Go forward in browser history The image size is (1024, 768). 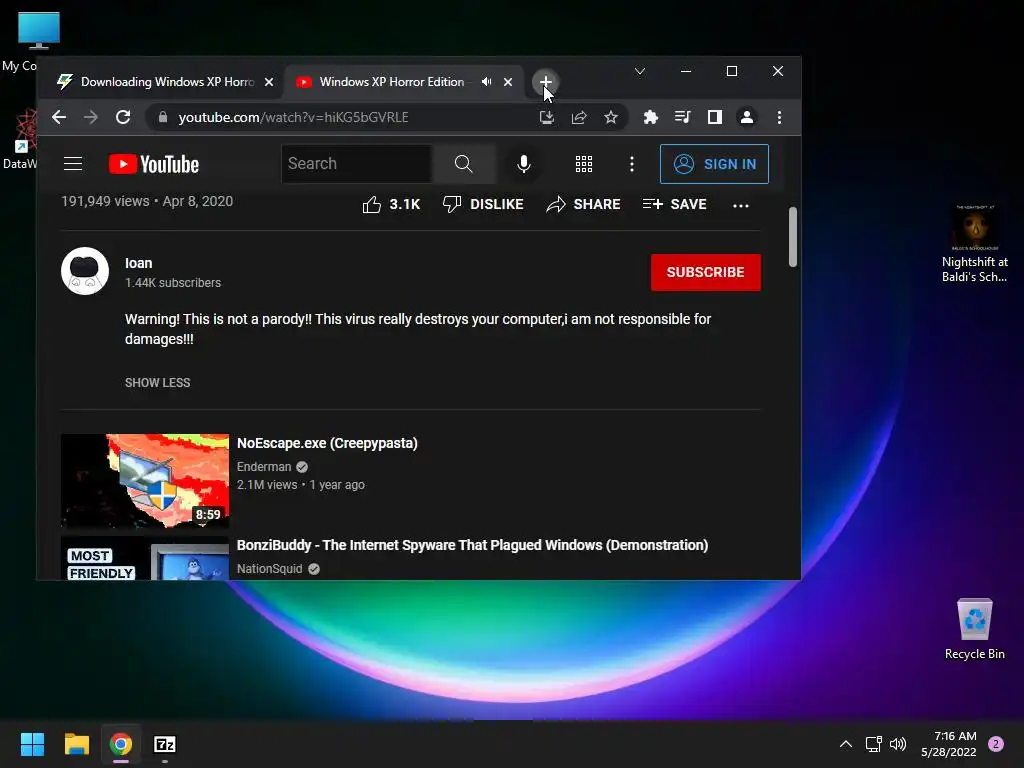tap(91, 118)
